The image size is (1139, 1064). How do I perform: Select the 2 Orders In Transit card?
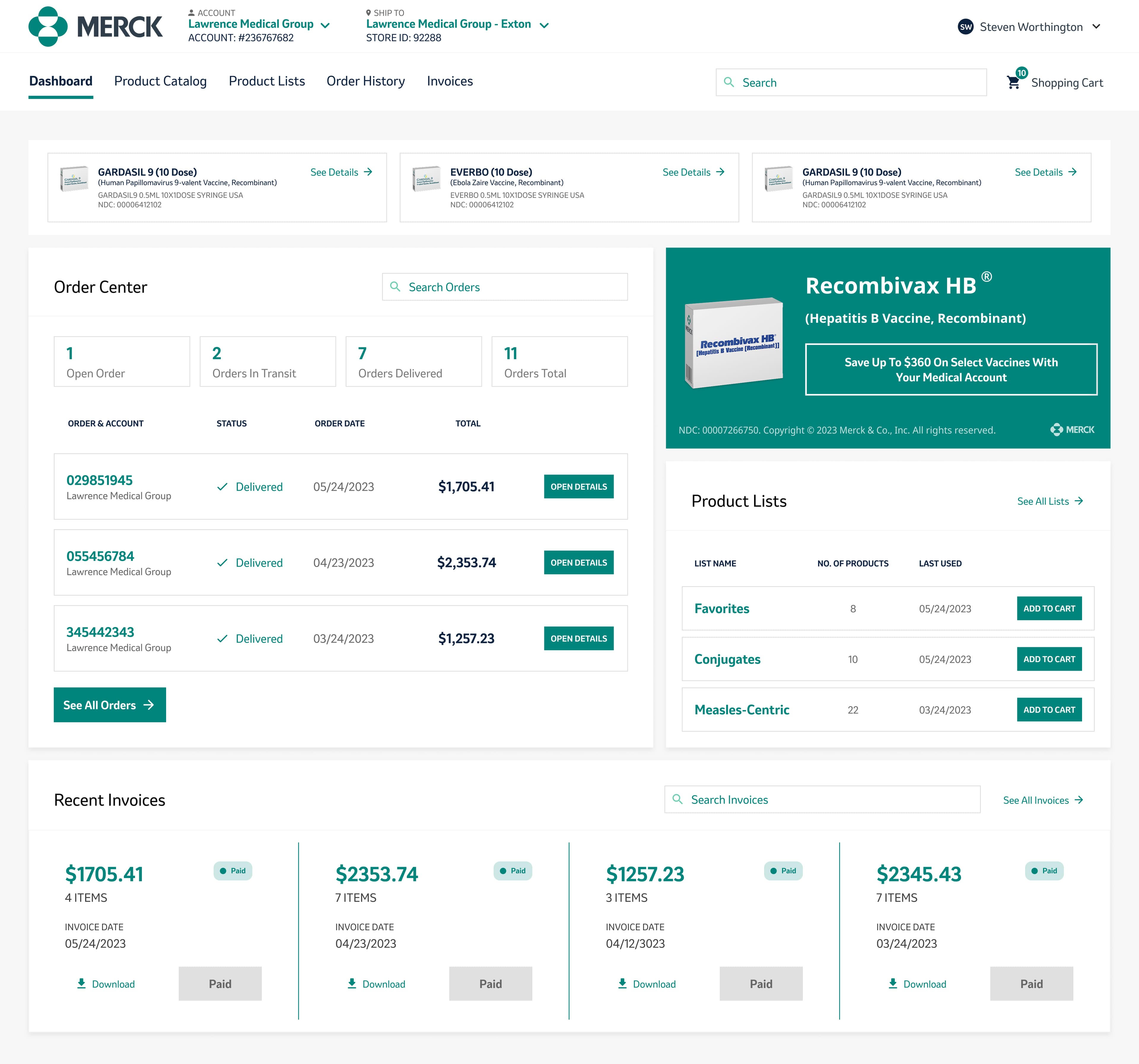268,362
